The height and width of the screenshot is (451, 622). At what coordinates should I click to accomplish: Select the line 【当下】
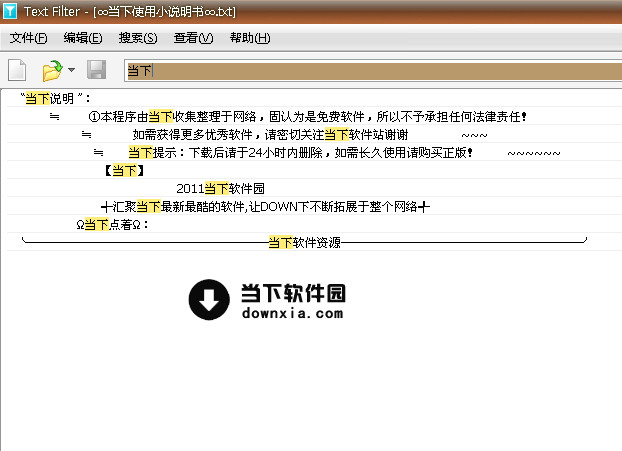click(x=315, y=171)
